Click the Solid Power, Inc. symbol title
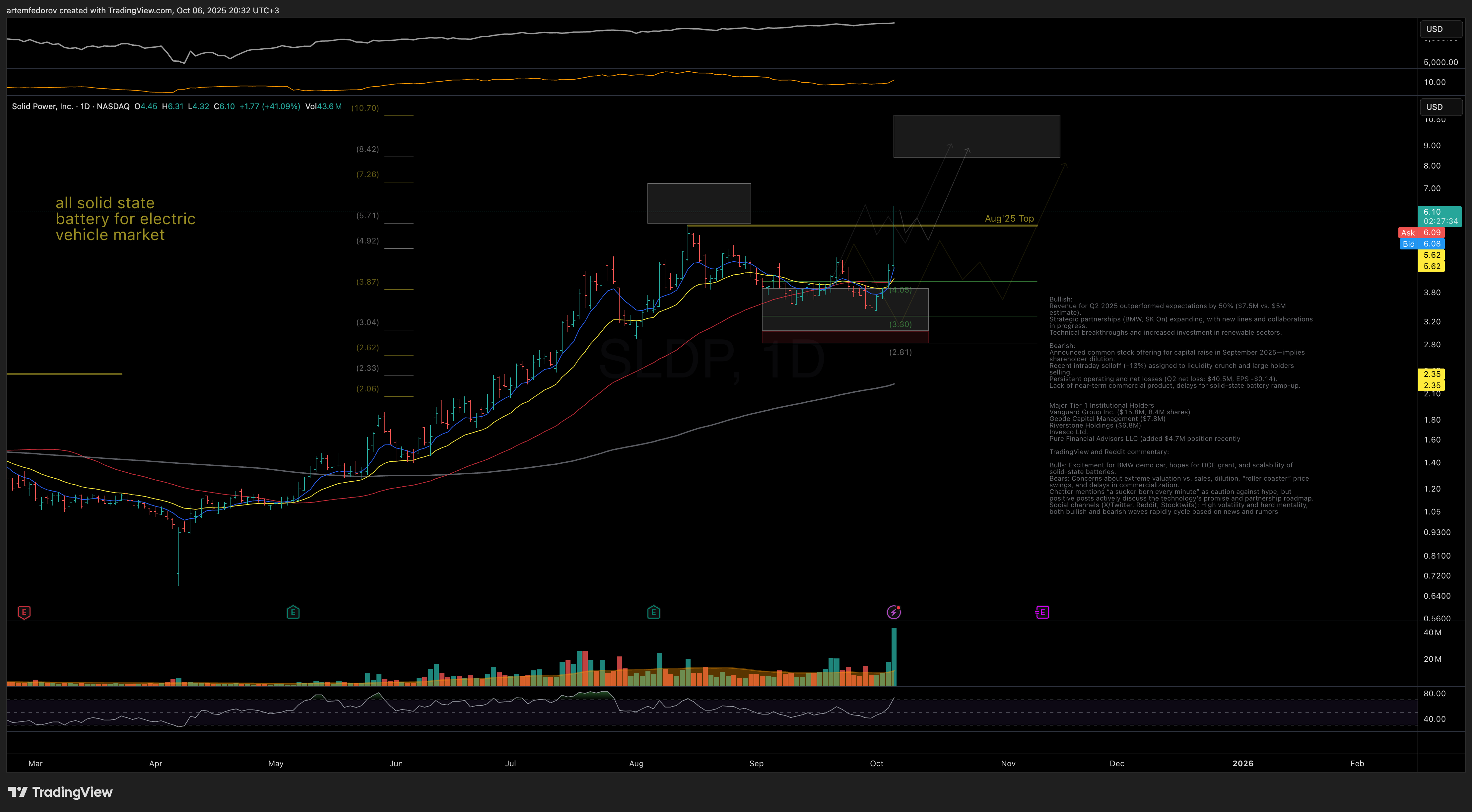The height and width of the screenshot is (812, 1472). click(42, 106)
